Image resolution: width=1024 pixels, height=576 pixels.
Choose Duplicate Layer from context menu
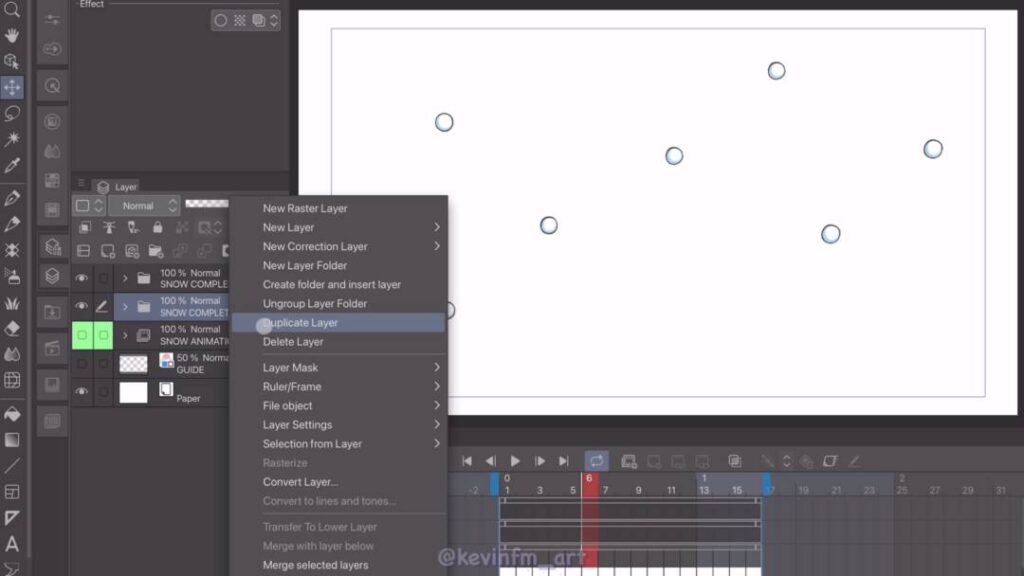(x=339, y=323)
